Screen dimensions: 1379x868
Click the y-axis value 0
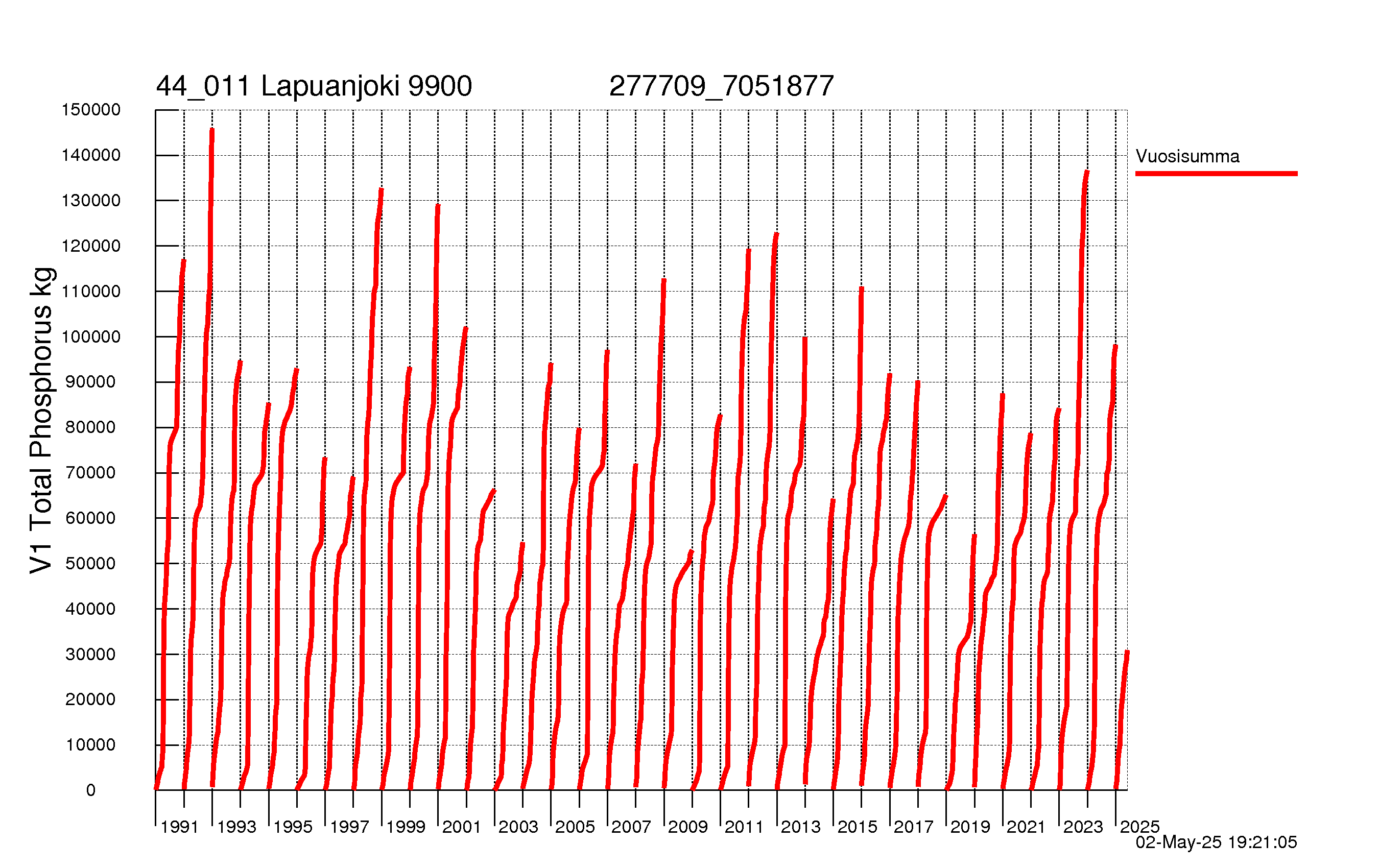coord(90,791)
